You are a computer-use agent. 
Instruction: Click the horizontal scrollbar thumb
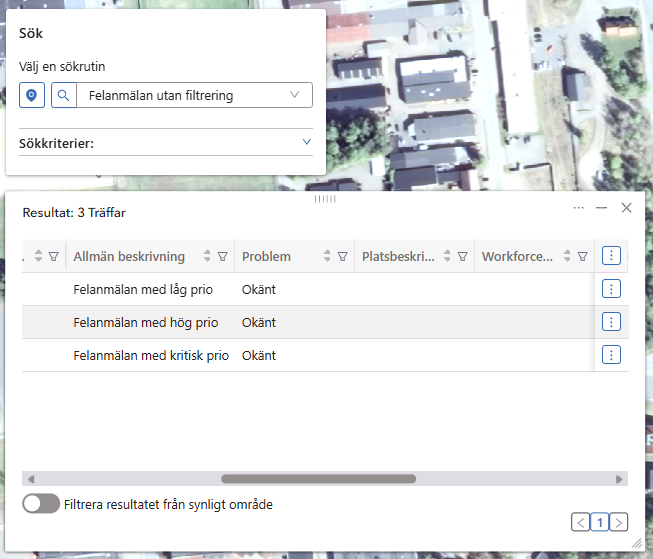[318, 479]
